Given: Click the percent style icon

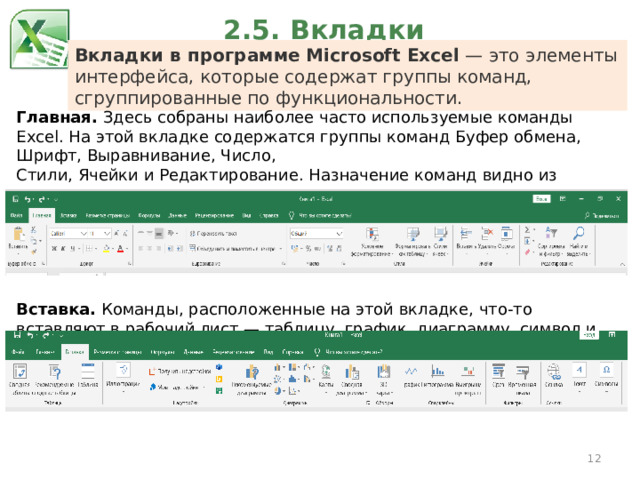Looking at the screenshot, I should [309, 248].
